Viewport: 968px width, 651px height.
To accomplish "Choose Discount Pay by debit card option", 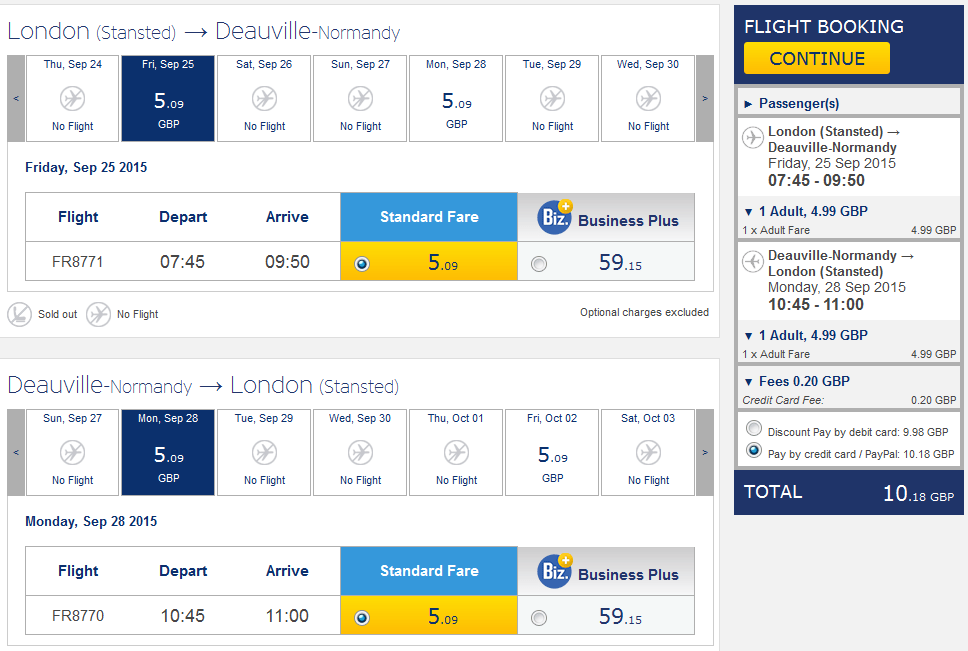I will pos(754,428).
